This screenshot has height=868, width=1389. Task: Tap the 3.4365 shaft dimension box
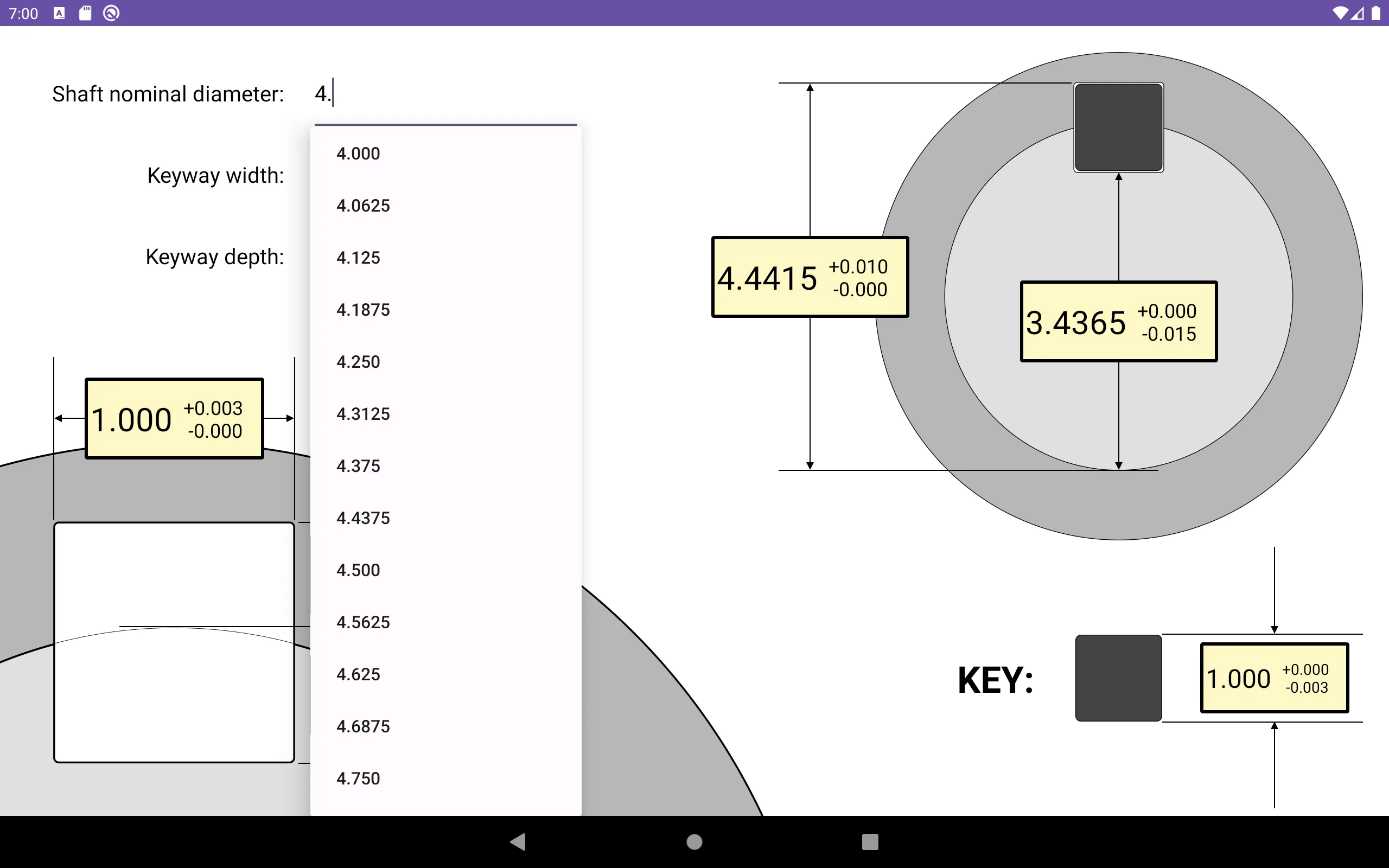pos(1119,322)
